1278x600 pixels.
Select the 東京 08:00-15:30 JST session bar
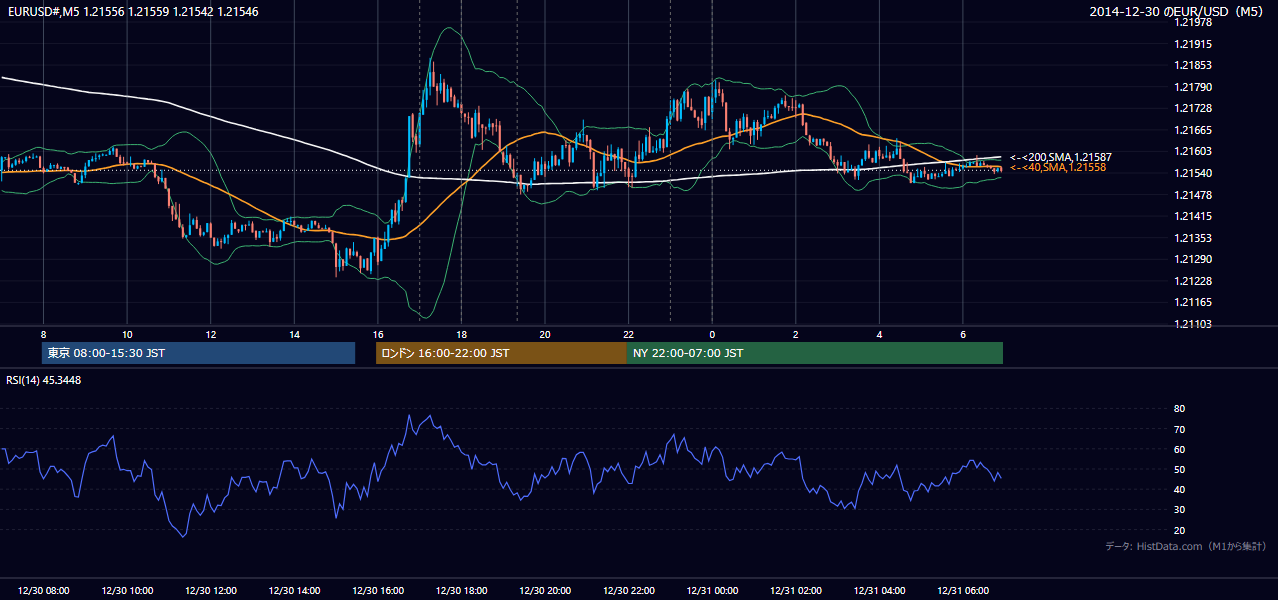(x=199, y=353)
